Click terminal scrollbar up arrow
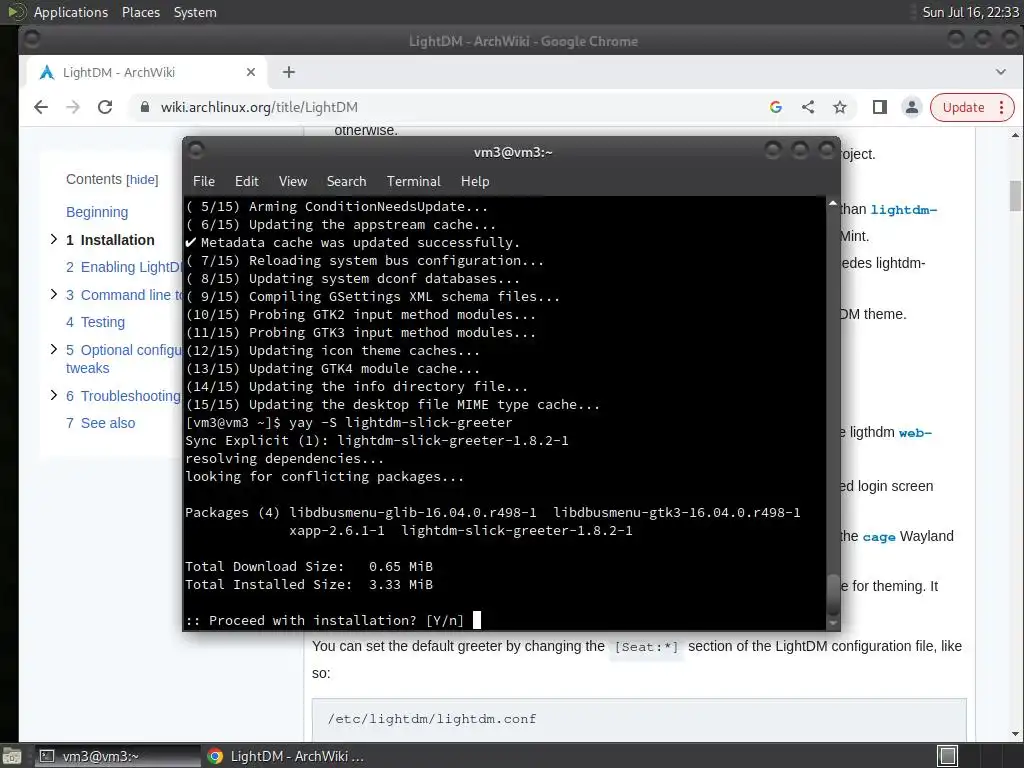The width and height of the screenshot is (1024, 768). (833, 204)
